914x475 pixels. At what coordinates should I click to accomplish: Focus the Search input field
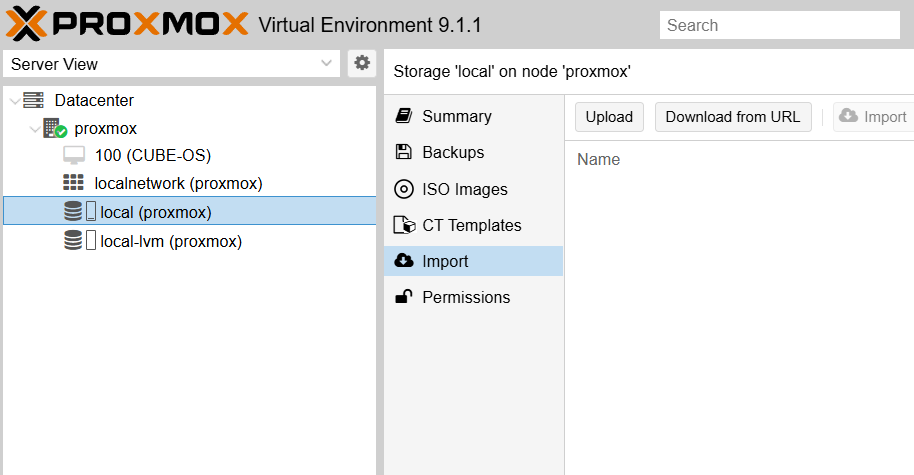tap(780, 25)
